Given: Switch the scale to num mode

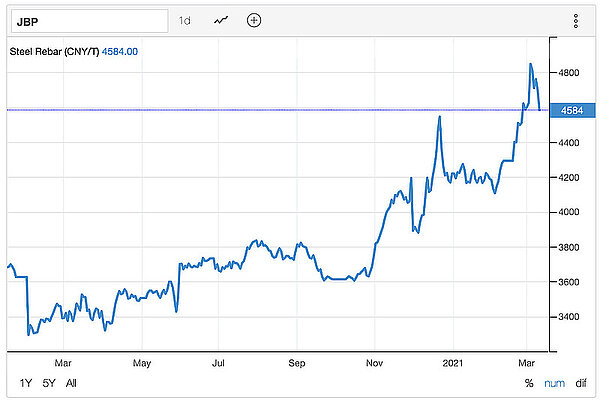Looking at the screenshot, I should [x=553, y=383].
